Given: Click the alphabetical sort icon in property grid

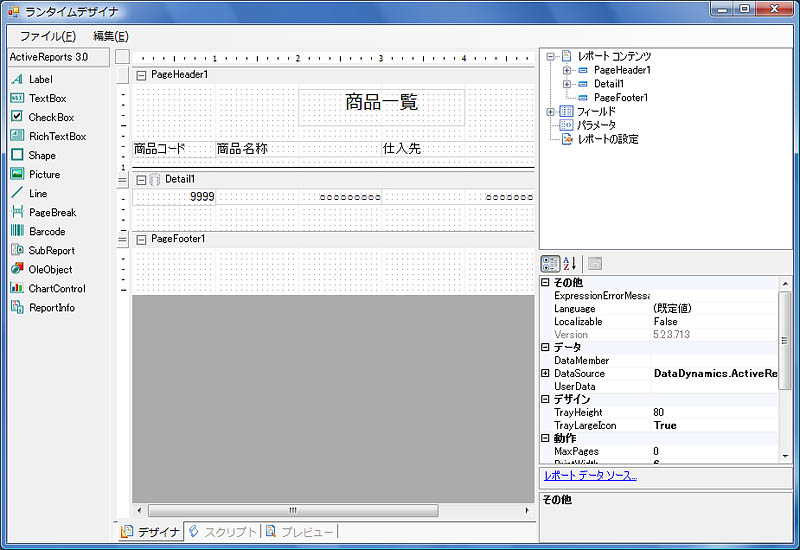Looking at the screenshot, I should click(x=569, y=264).
